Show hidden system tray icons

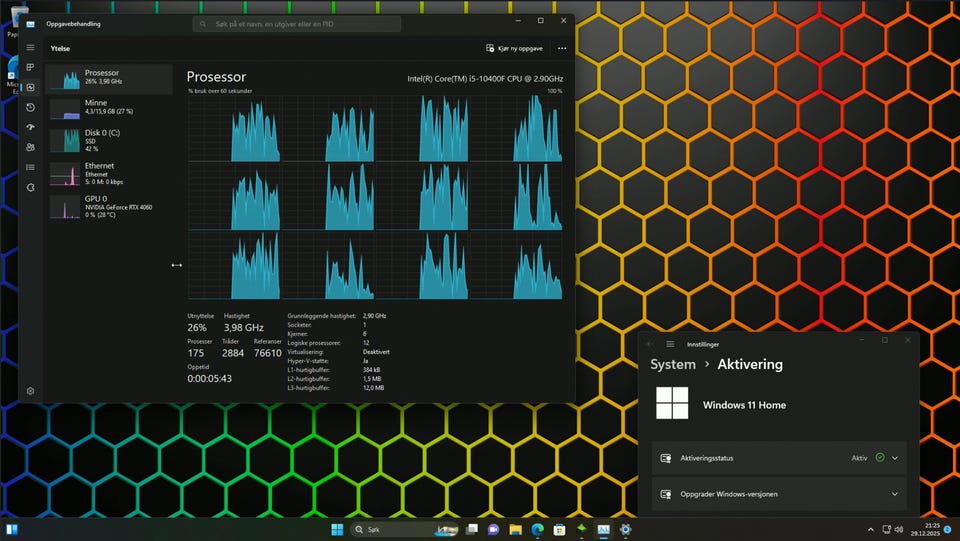coord(872,529)
